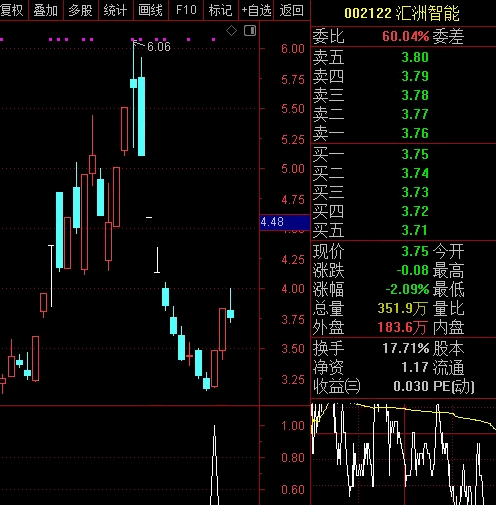496x505 pixels.
Task: Click the 复权 toolbar button
Action: [x=12, y=10]
